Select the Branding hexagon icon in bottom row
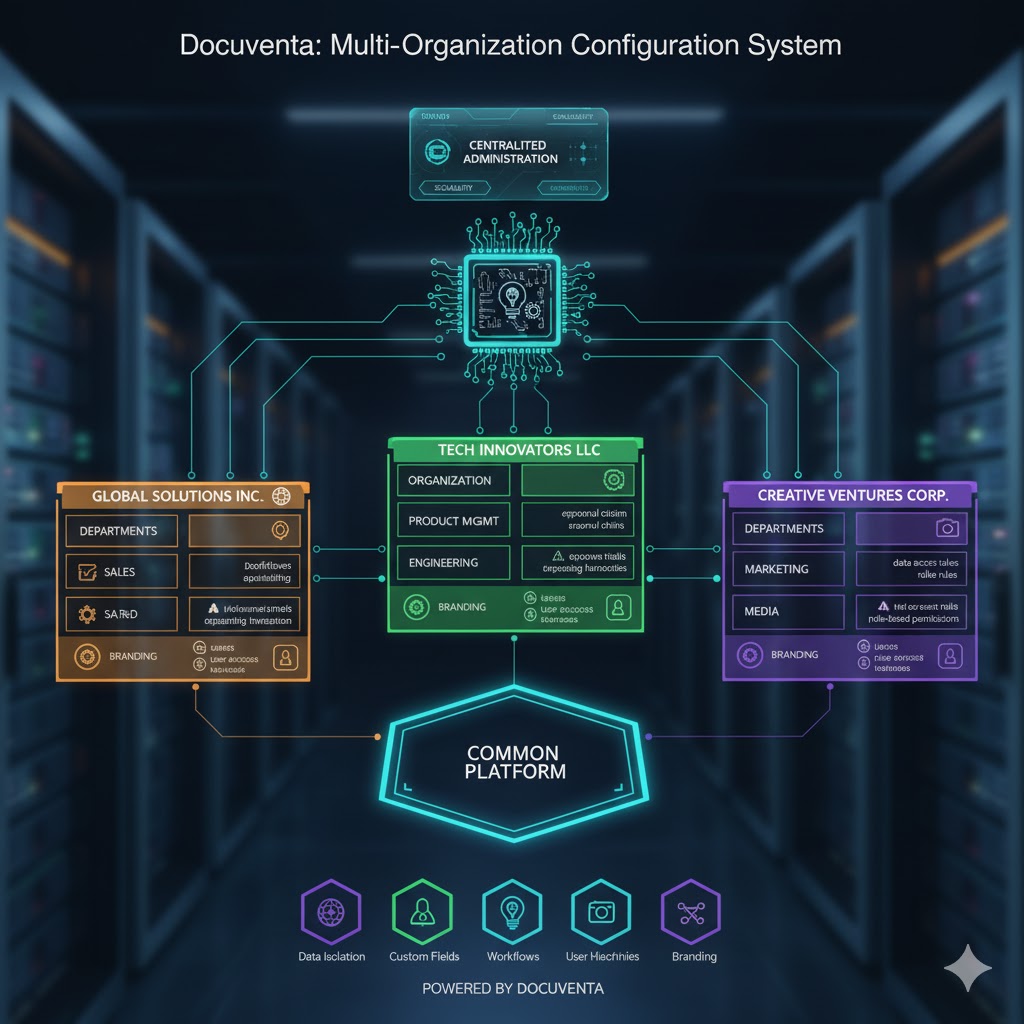1024x1024 pixels. coord(691,912)
